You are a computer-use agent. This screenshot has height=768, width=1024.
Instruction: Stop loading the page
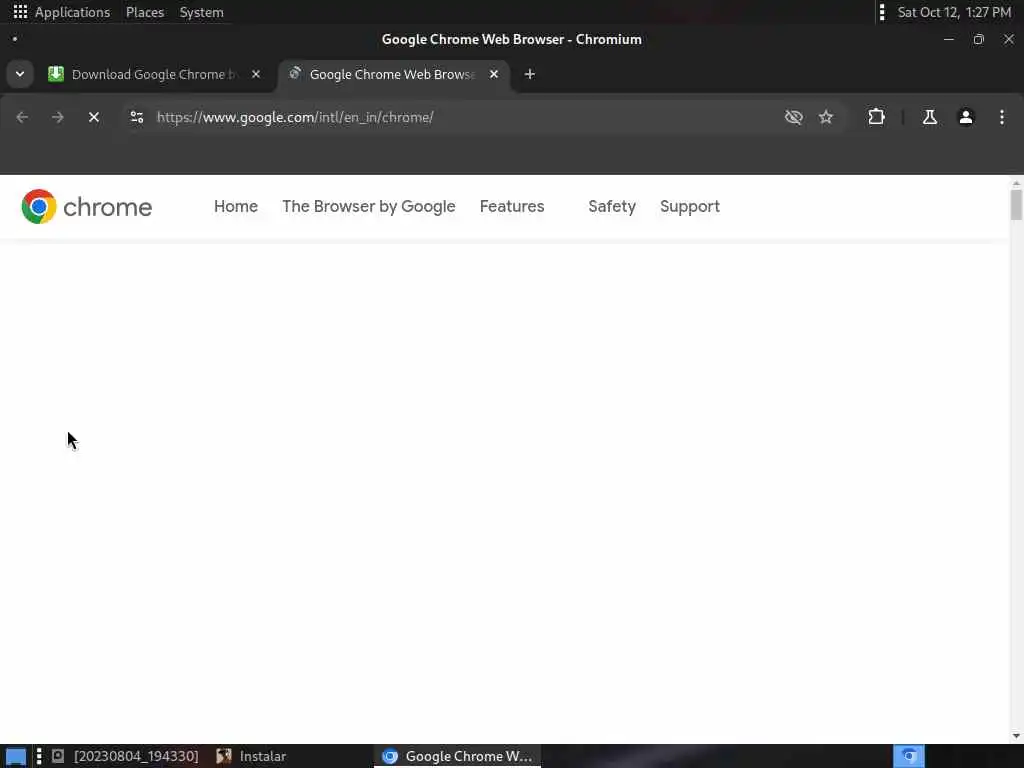(93, 117)
